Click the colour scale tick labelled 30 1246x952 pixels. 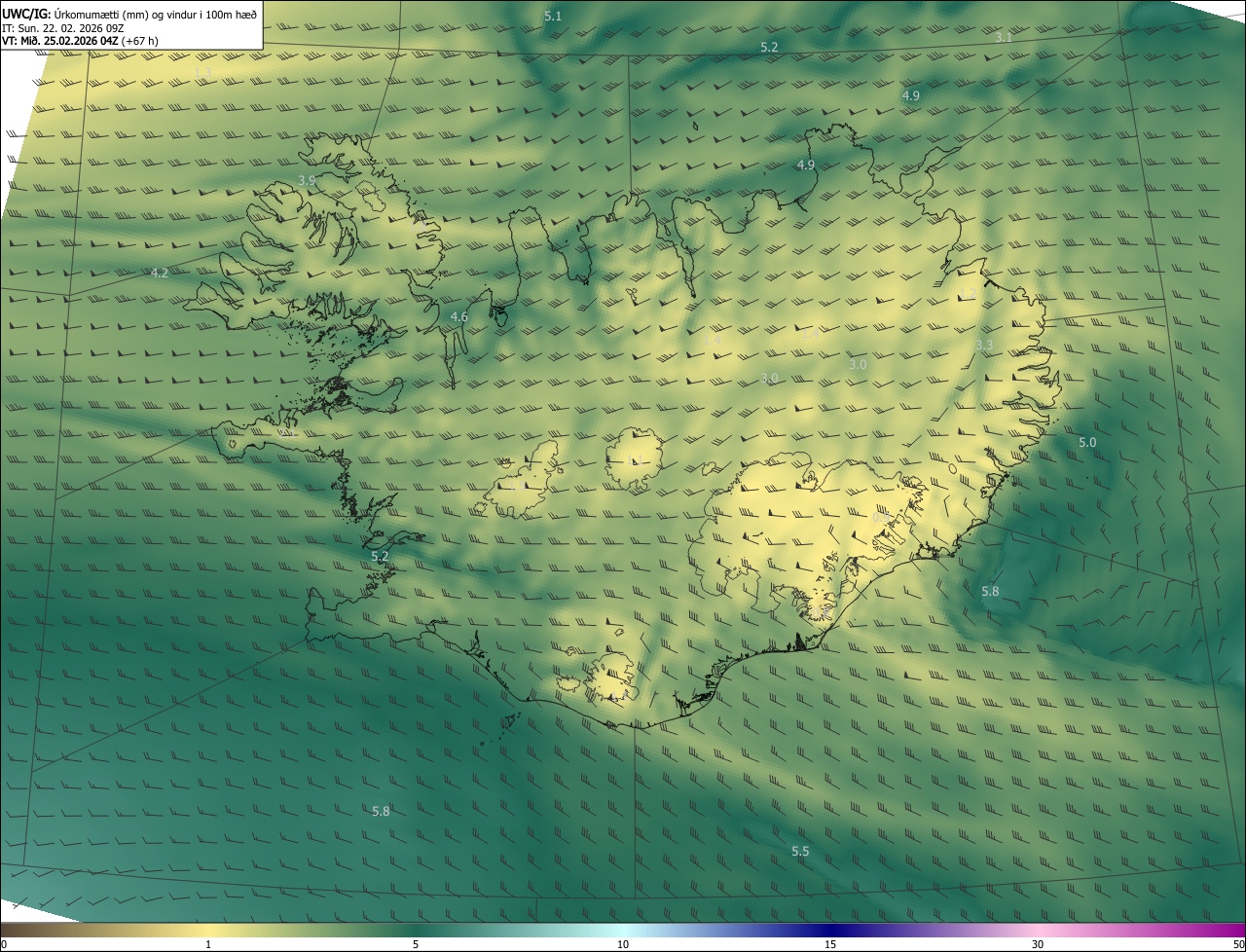(x=1038, y=944)
